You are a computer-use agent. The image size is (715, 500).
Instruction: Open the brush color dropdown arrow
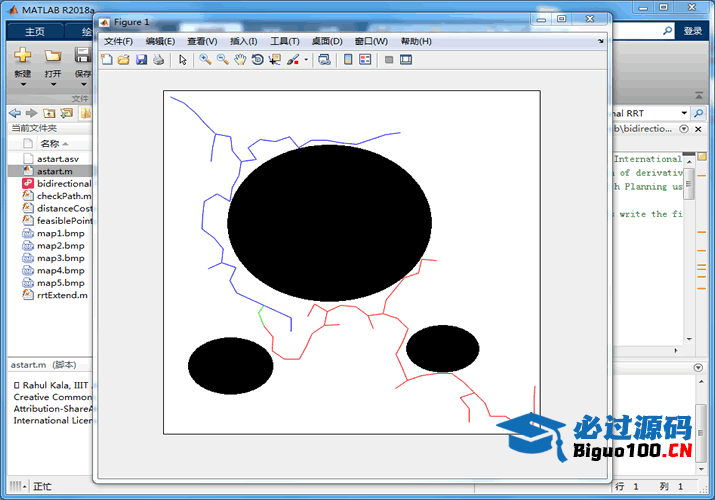click(306, 60)
